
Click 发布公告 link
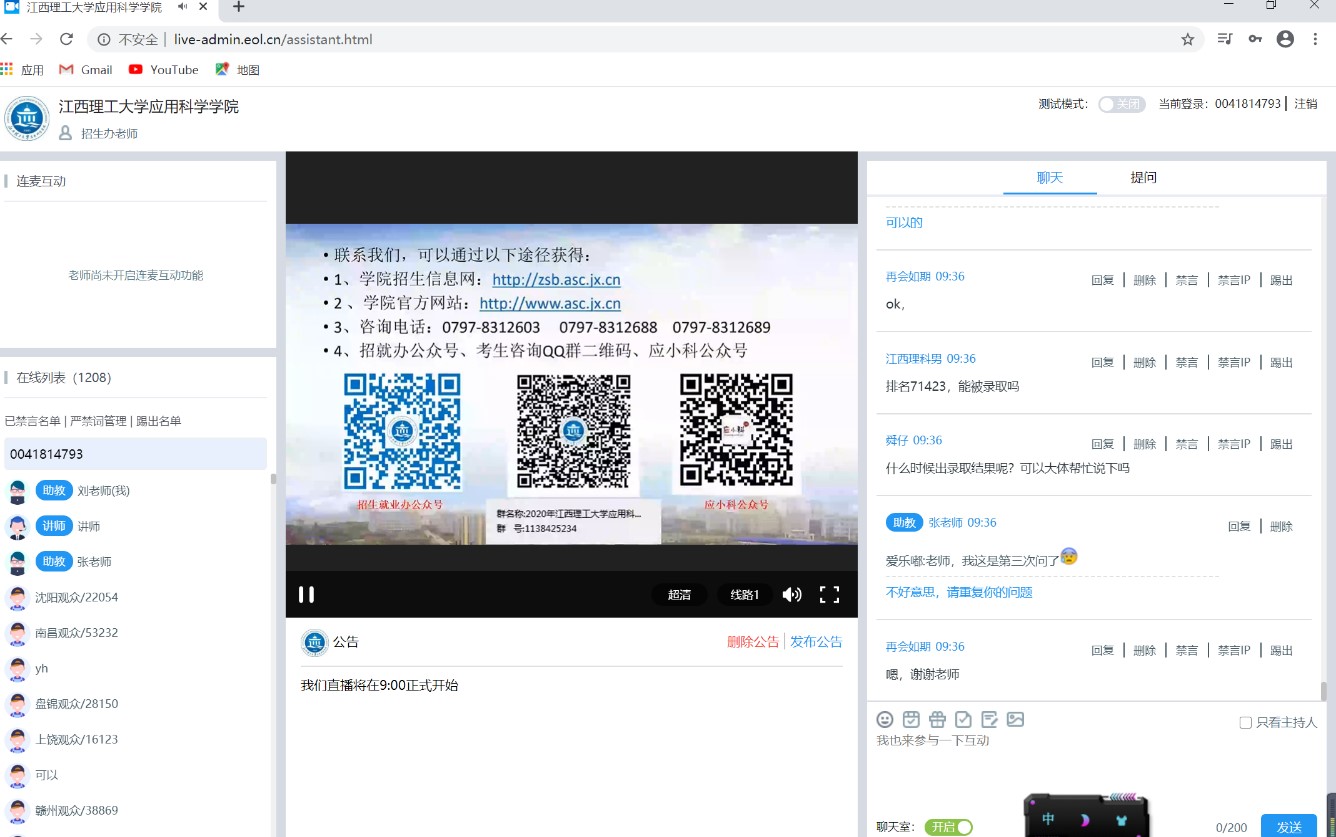[x=816, y=642]
